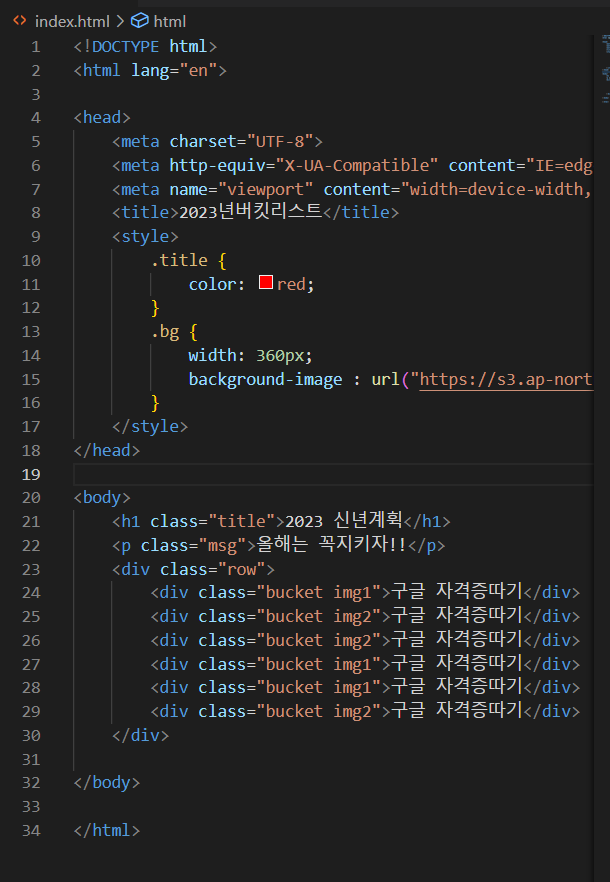Viewport: 610px width, 882px height.
Task: Click 구글 자격증따기 text on line 26
Action: [x=457, y=639]
